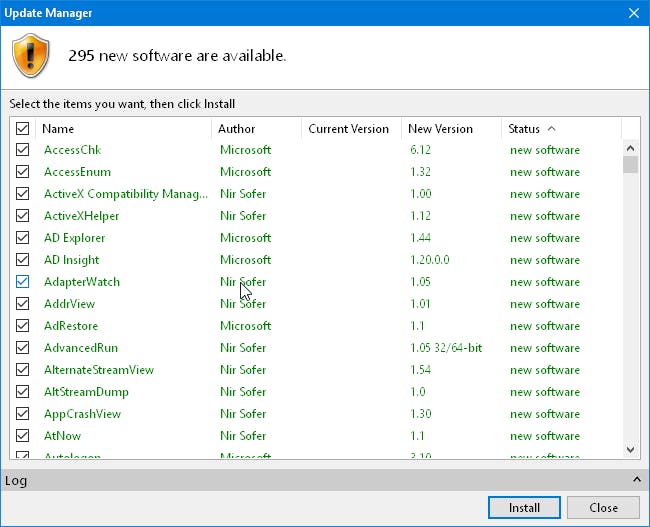The image size is (650, 527).
Task: Click the Close button
Action: (x=604, y=508)
